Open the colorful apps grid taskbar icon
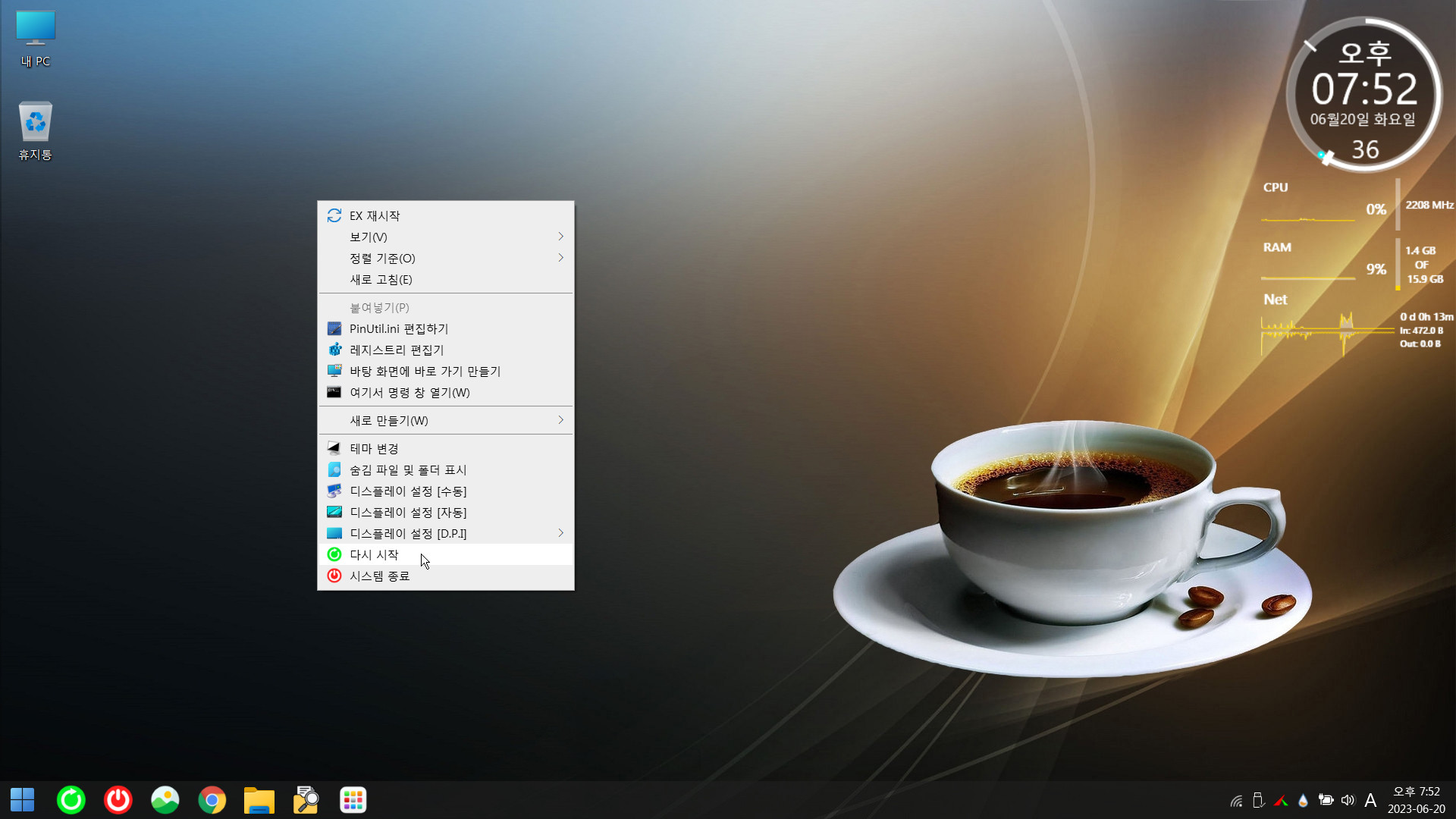Image resolution: width=1456 pixels, height=819 pixels. point(353,800)
